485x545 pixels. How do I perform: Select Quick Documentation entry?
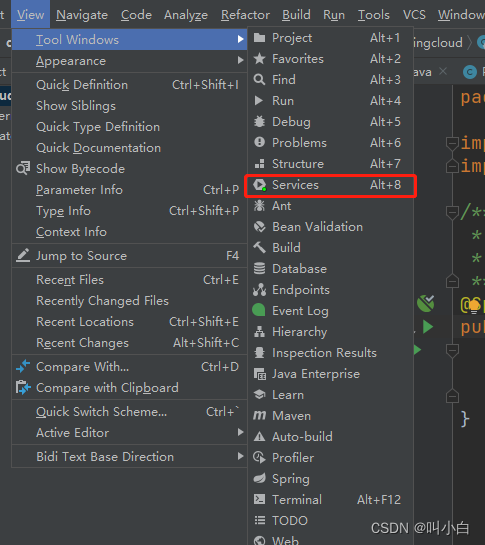click(129, 148)
